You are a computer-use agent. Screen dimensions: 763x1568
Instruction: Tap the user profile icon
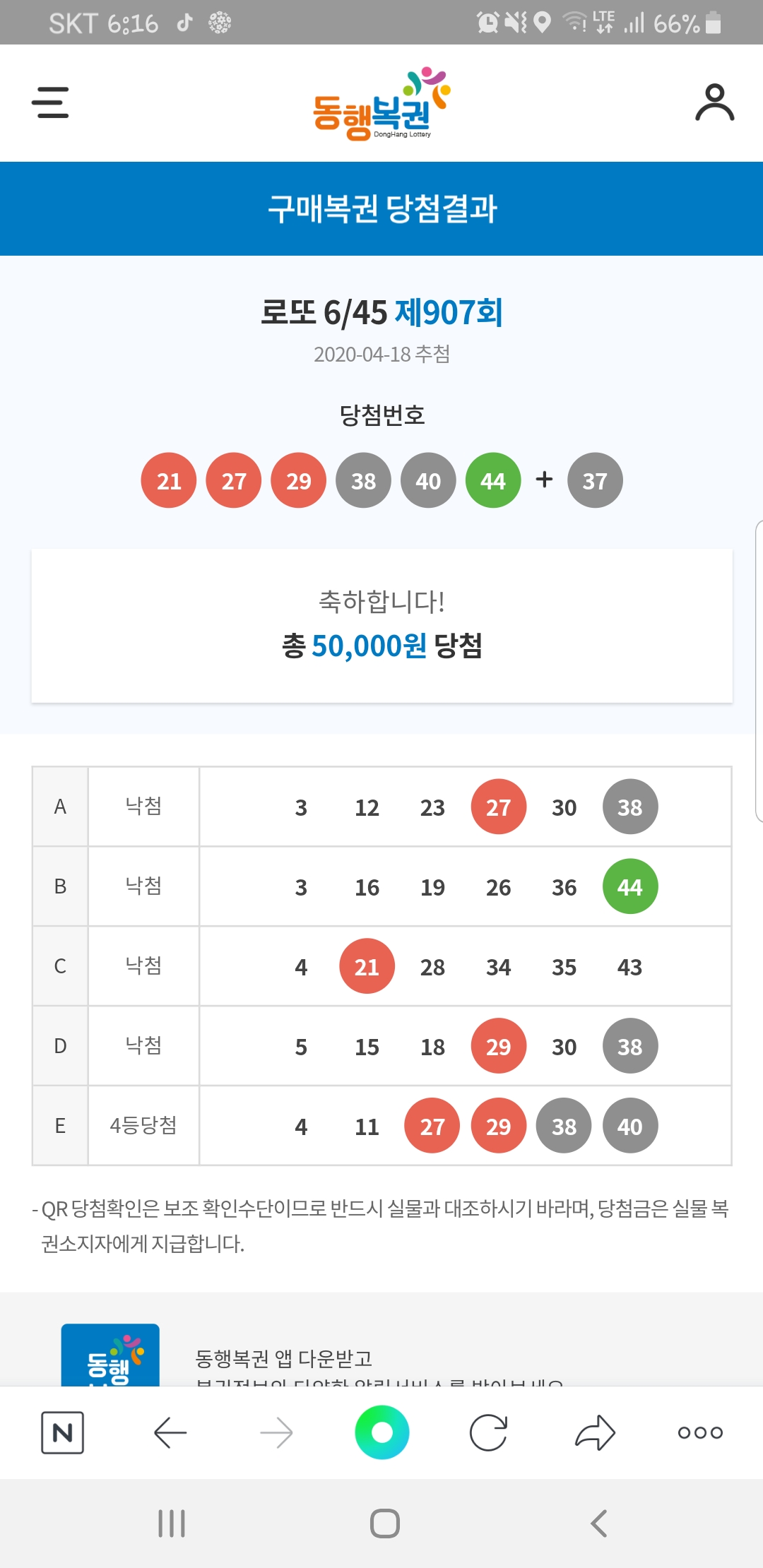click(x=714, y=103)
